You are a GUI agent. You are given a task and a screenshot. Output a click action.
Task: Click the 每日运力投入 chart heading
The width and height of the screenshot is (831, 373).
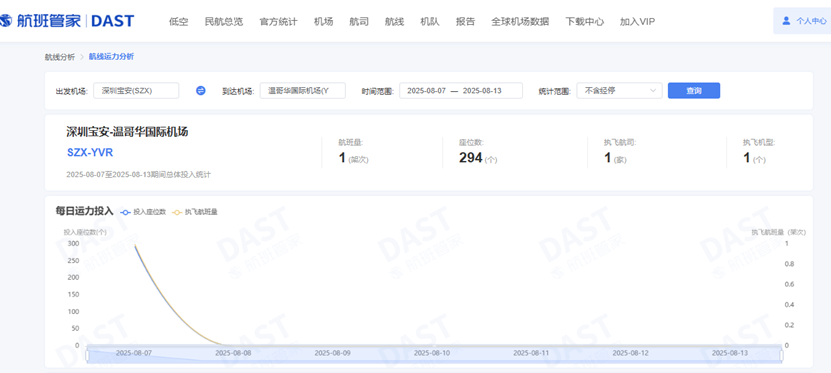[x=85, y=211]
